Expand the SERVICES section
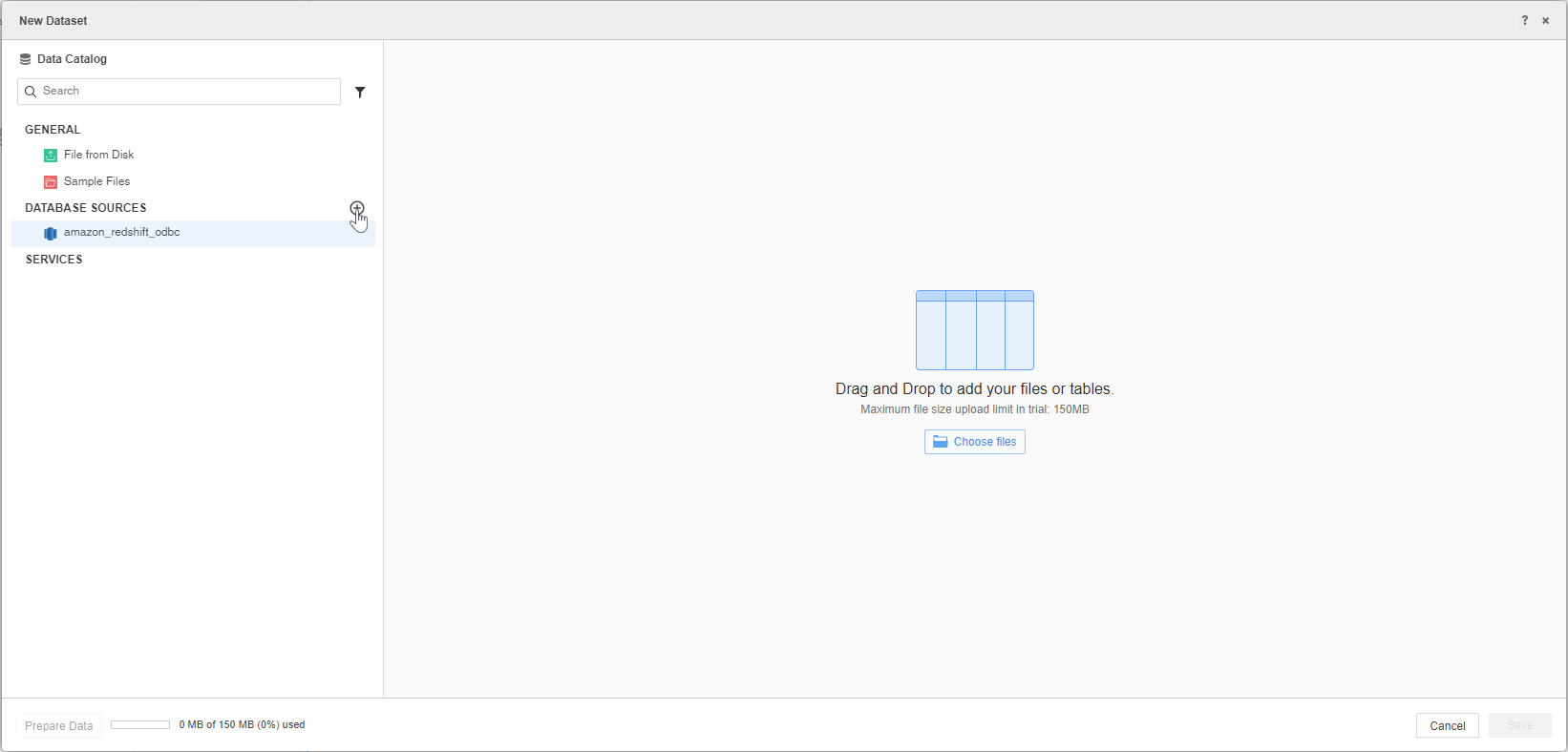 (x=54, y=260)
